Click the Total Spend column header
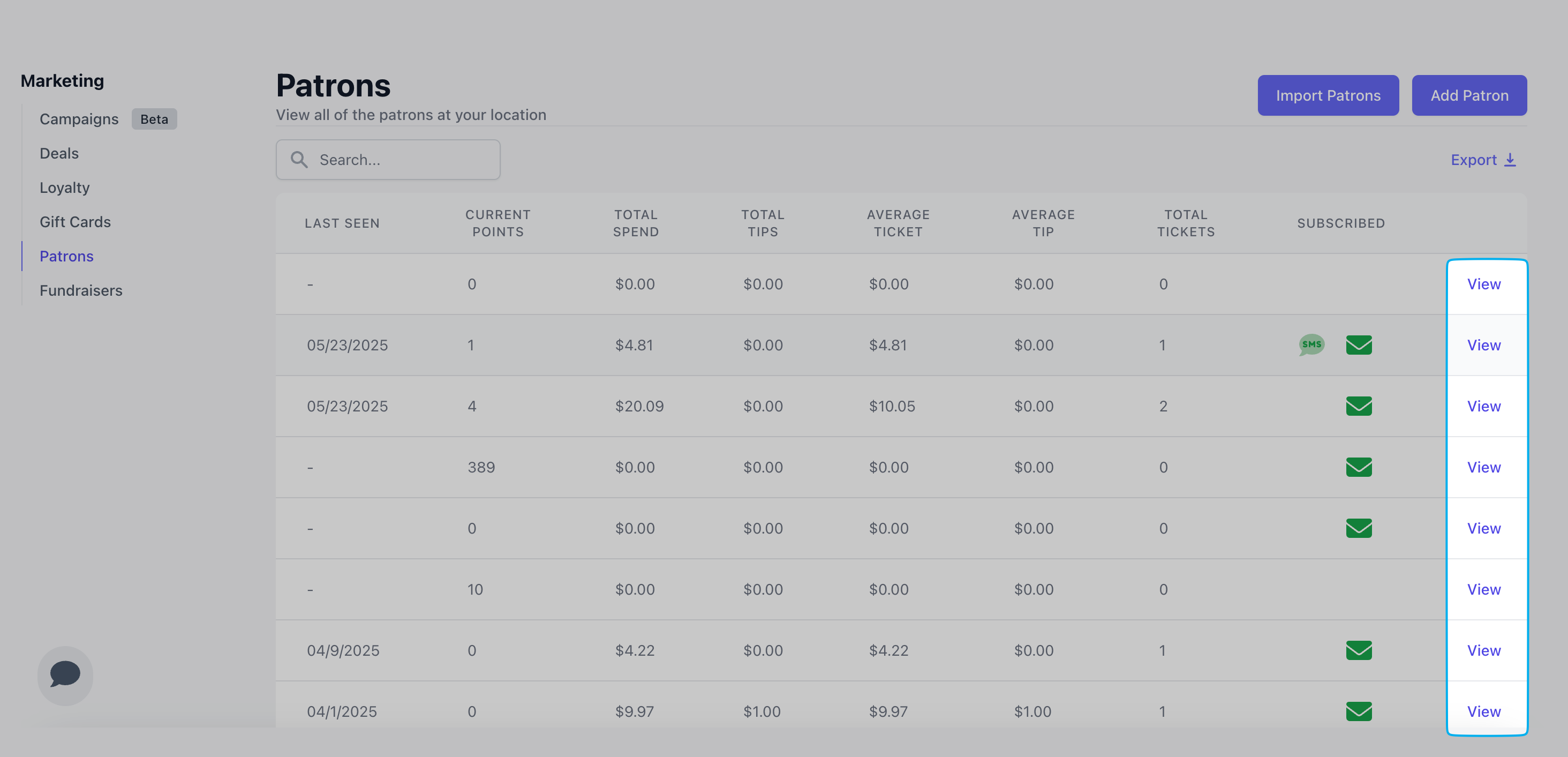This screenshot has width=1568, height=757. pos(636,223)
